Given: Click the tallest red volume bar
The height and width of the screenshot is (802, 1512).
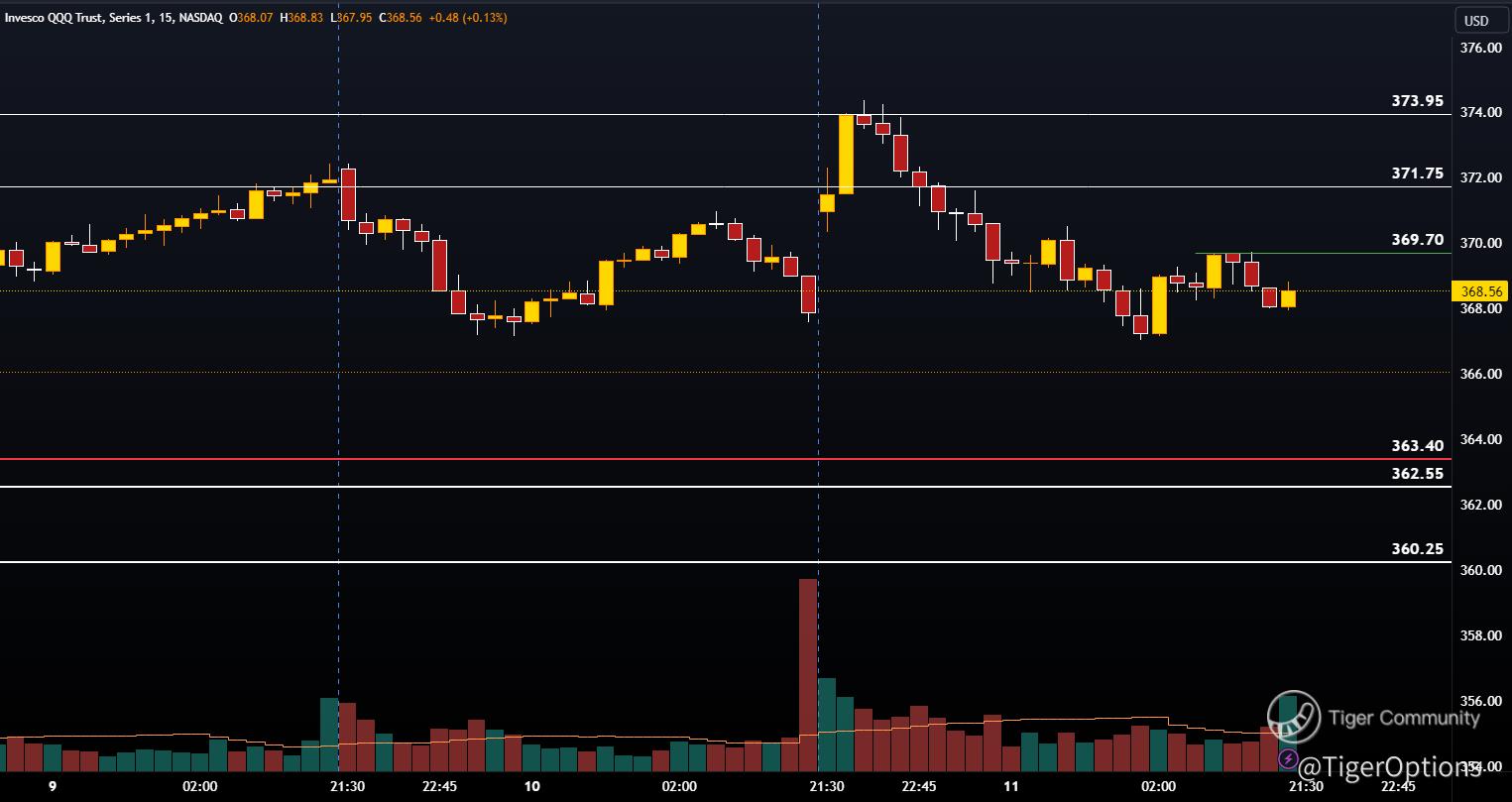Looking at the screenshot, I should pos(808,675).
